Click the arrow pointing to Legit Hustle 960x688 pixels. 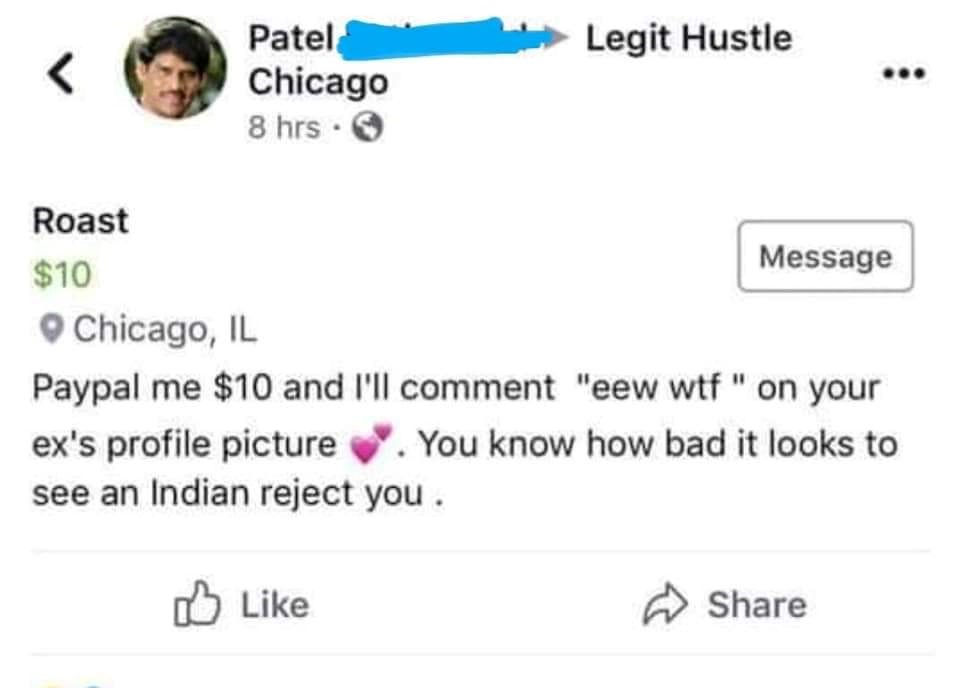point(558,38)
